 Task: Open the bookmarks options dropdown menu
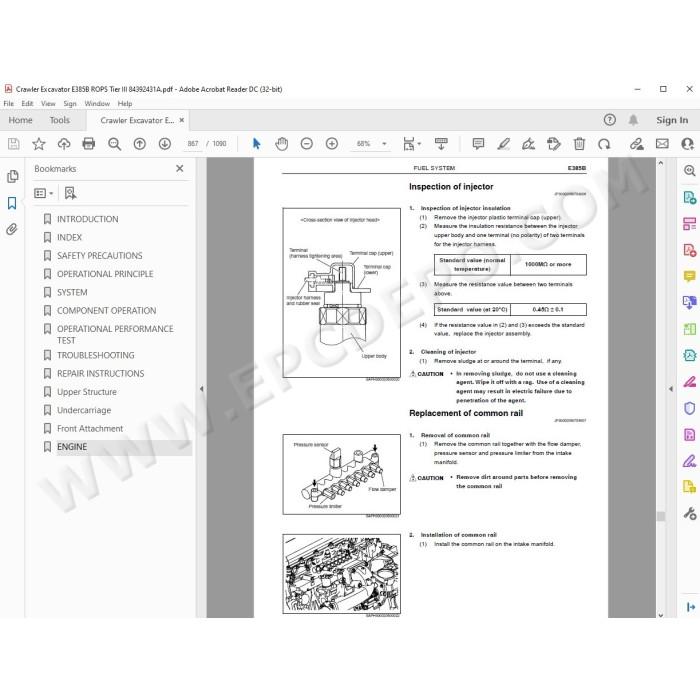[x=43, y=193]
